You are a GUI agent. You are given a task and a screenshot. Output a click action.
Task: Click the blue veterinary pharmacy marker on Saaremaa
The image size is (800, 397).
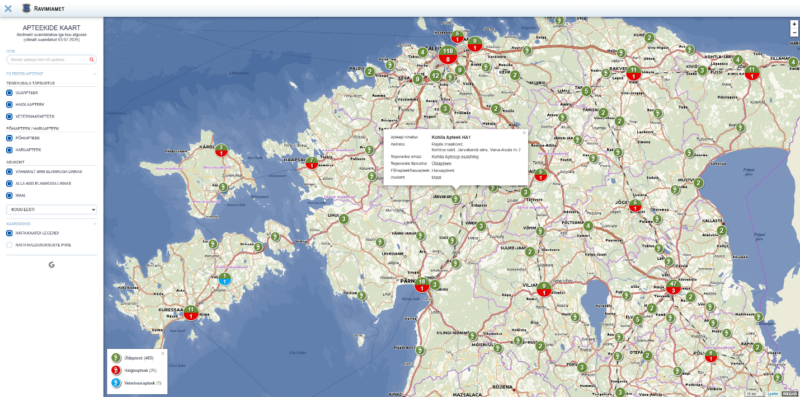[224, 279]
